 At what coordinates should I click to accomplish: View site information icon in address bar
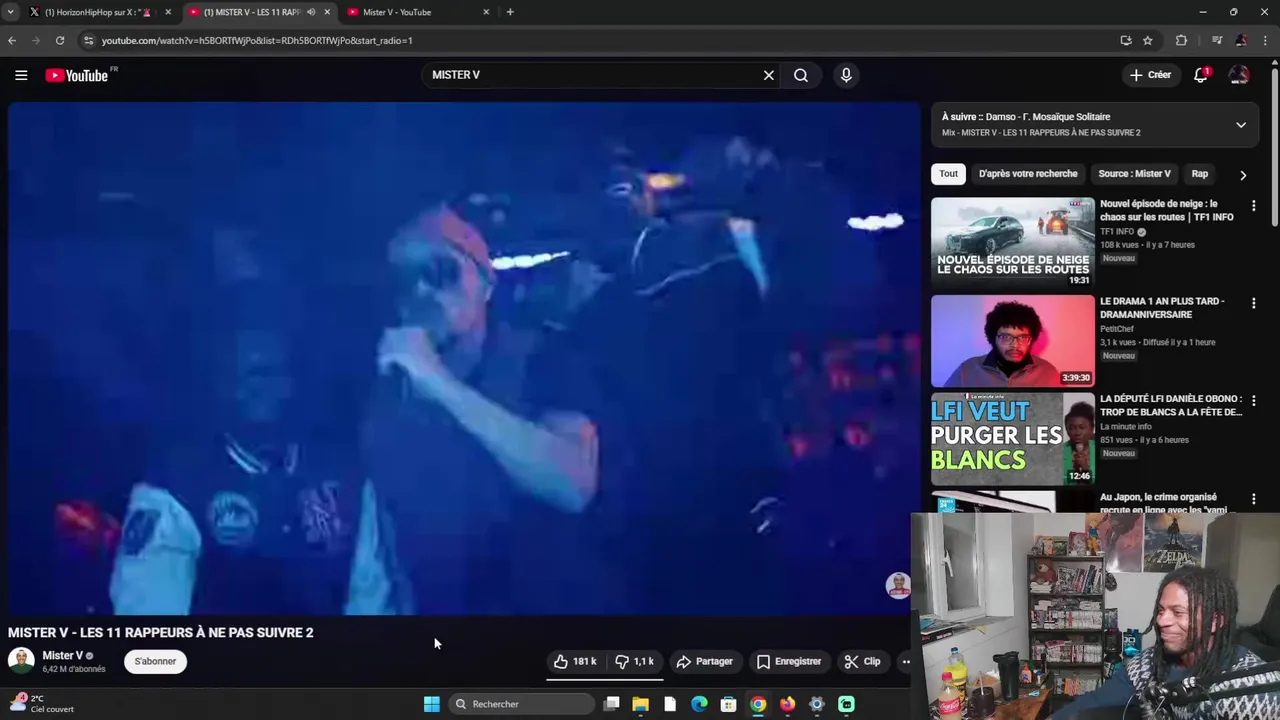click(89, 40)
